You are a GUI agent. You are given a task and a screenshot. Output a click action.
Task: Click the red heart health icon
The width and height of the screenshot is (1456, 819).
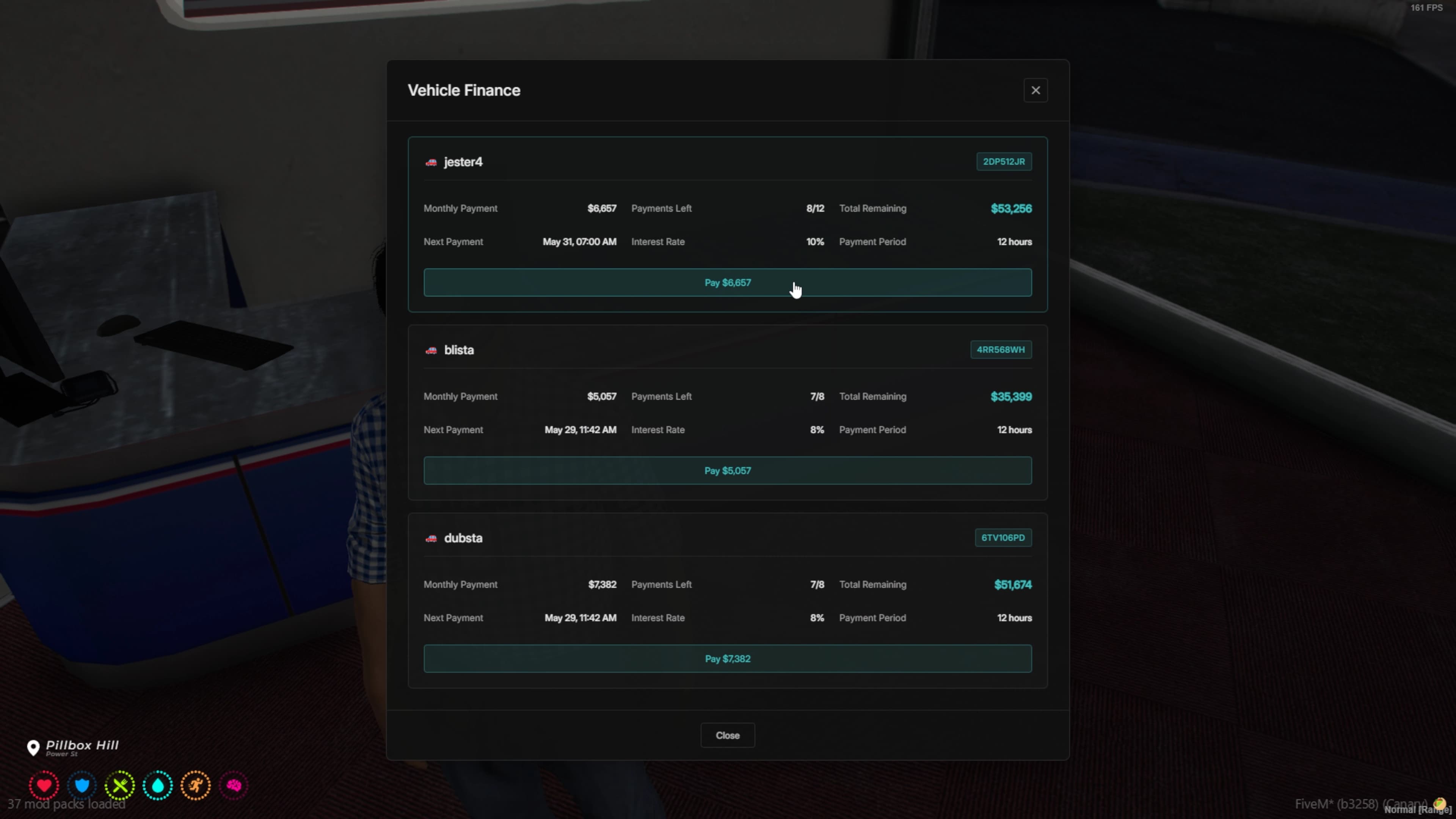click(x=44, y=785)
